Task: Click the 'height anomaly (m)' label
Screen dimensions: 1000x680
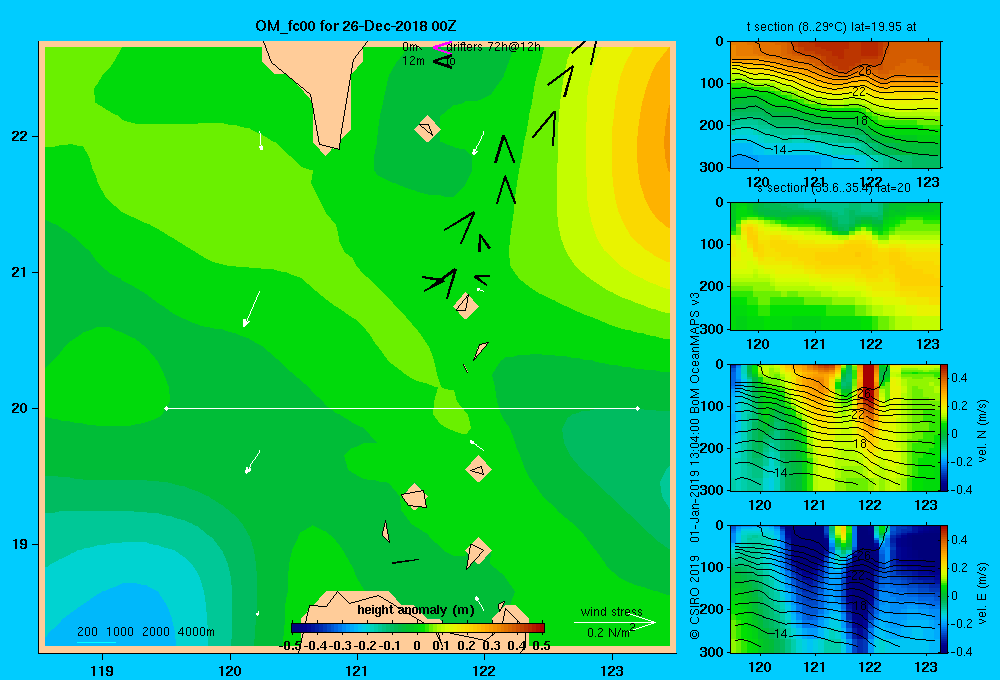Action: (416, 610)
